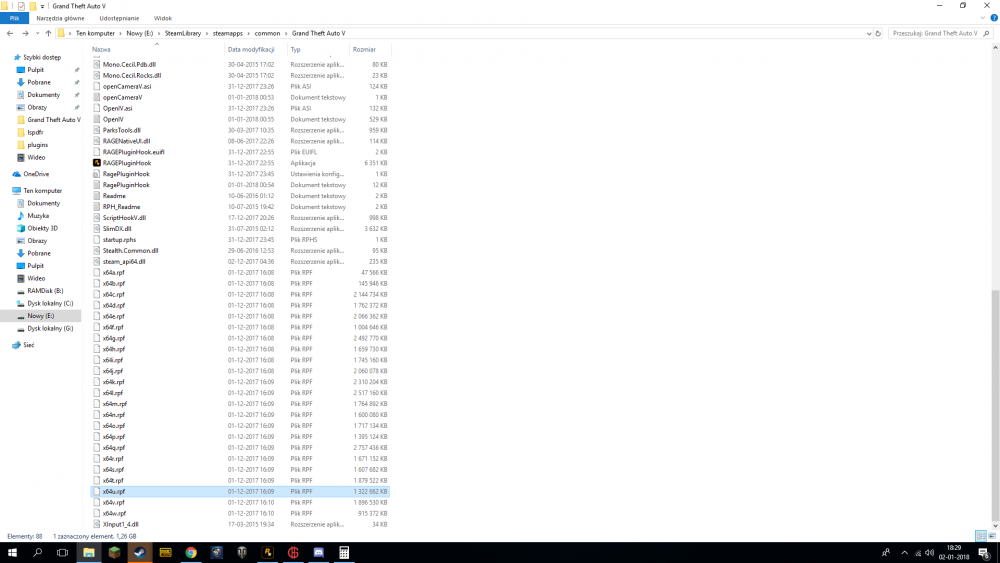Open Muzyka folder in navigation pane
Screen dimensions: 1000x563
pyautogui.click(x=38, y=216)
